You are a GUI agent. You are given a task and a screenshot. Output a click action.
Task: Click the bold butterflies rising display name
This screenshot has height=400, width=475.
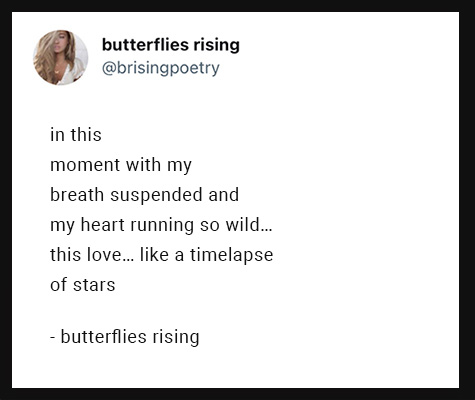[x=171, y=45]
